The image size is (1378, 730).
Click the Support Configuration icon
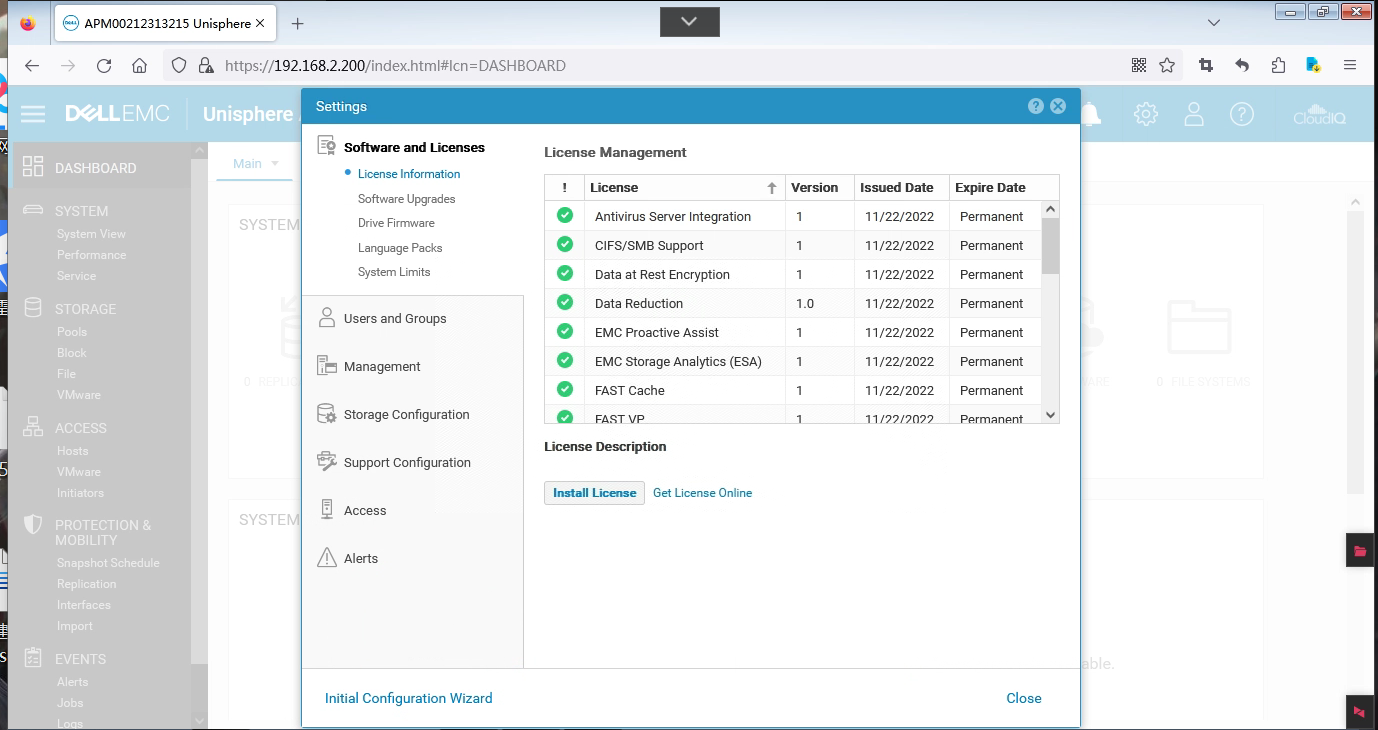point(327,462)
